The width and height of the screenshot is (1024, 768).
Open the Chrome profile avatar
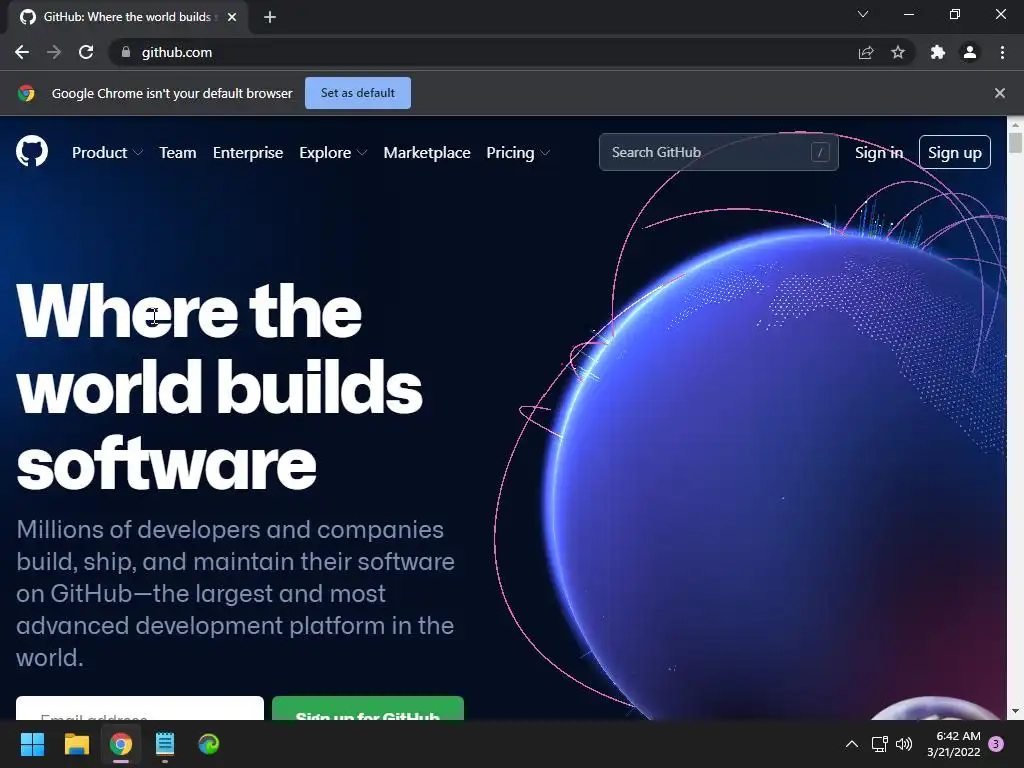tap(970, 52)
